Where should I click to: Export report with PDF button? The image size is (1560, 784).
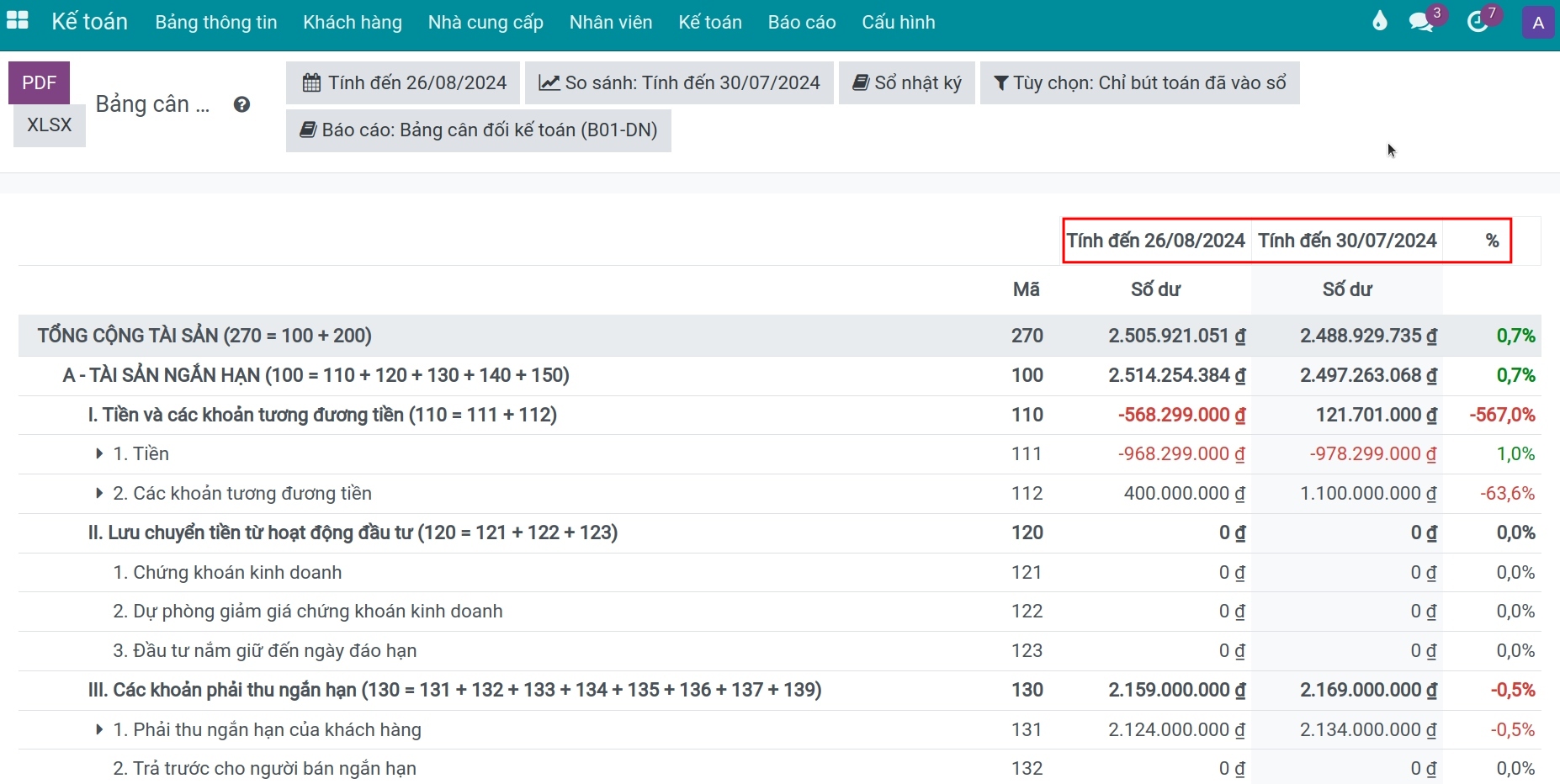click(x=39, y=82)
